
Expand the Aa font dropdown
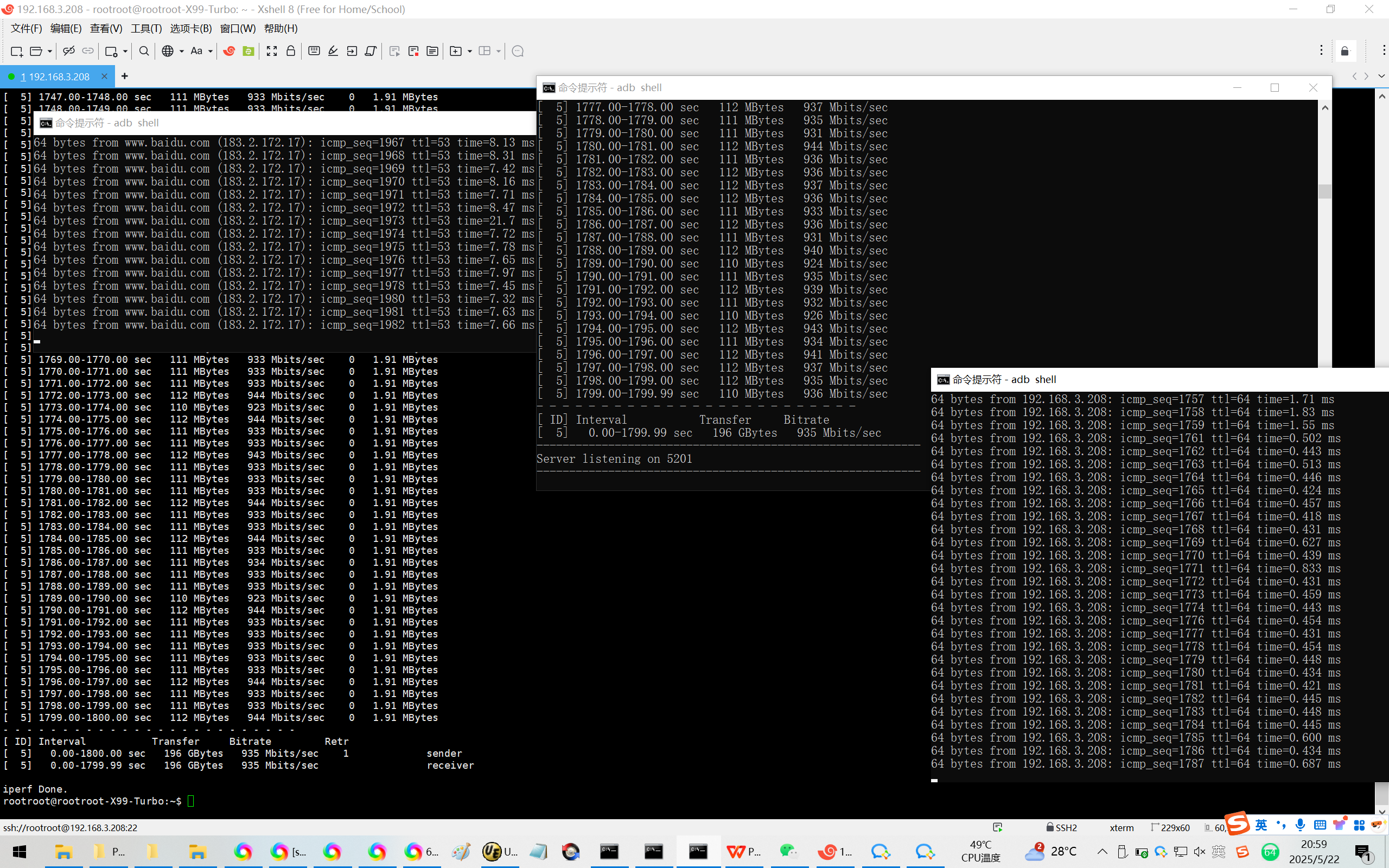click(x=211, y=51)
